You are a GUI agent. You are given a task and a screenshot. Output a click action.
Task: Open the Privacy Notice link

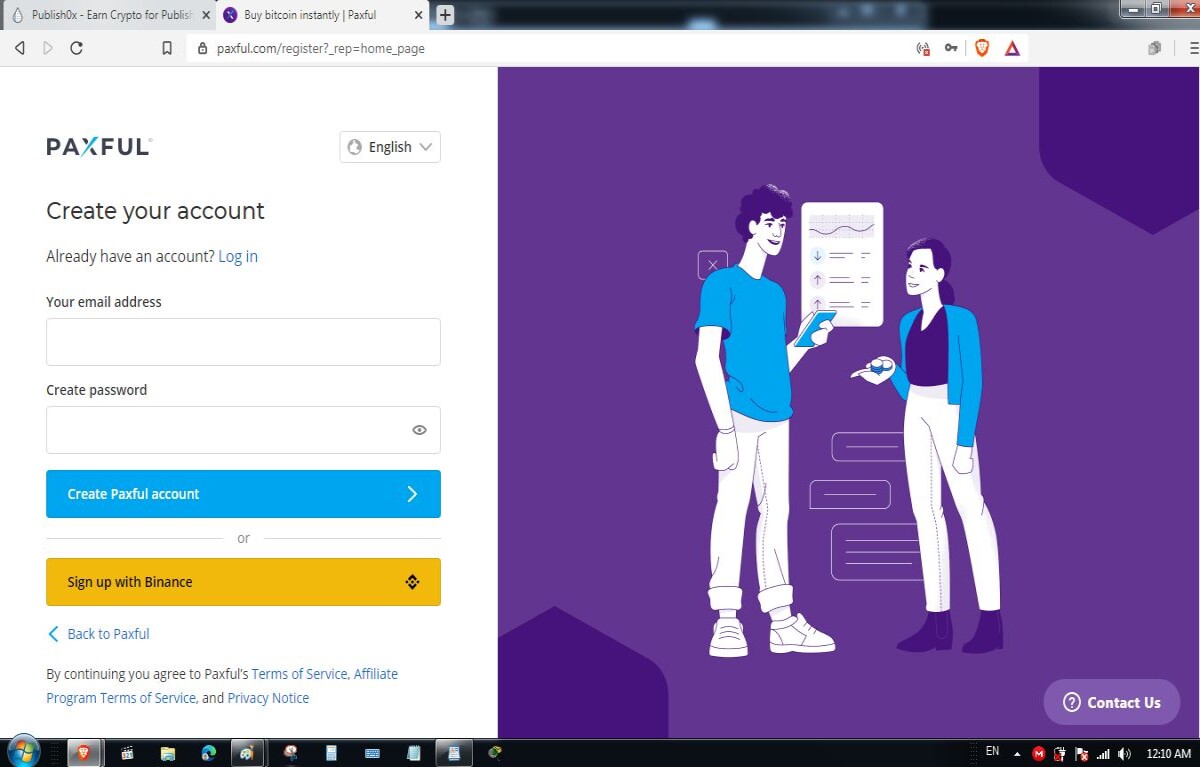(x=268, y=698)
